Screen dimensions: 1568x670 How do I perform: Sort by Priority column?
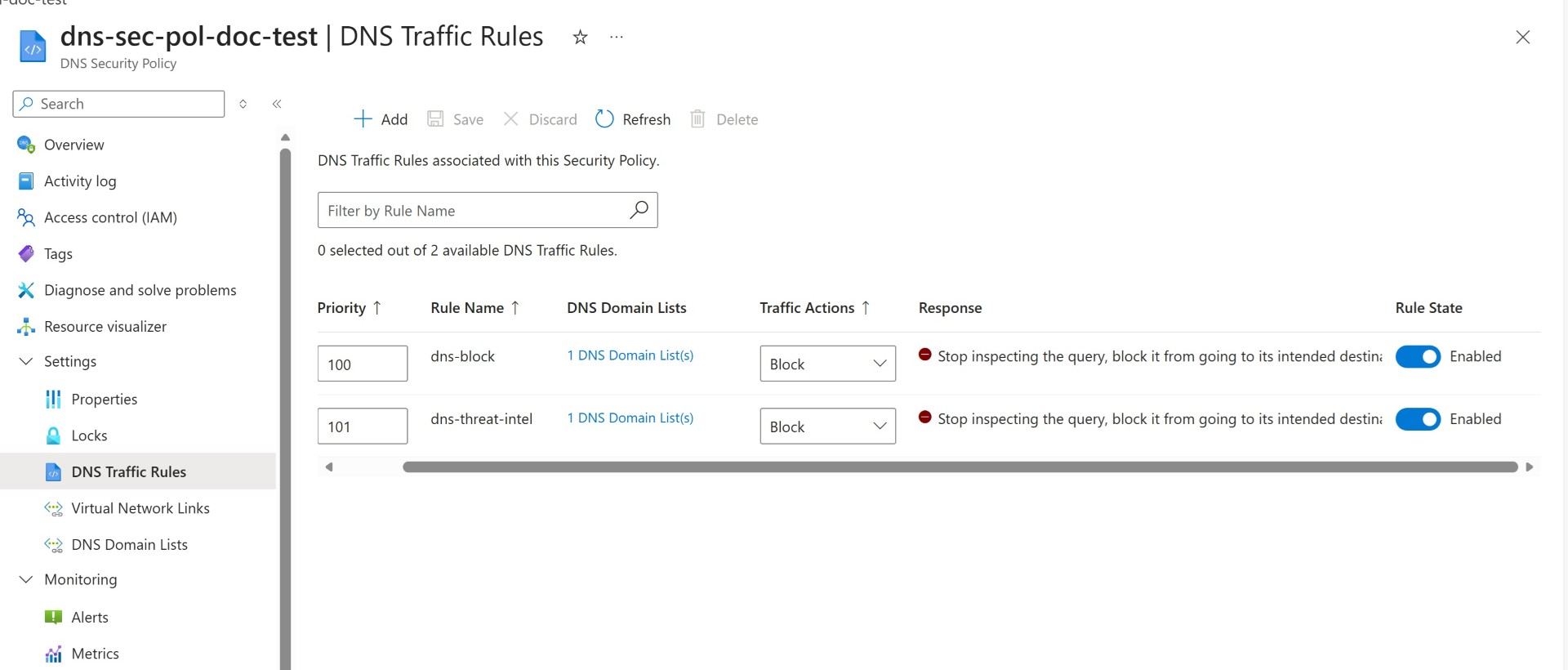click(x=350, y=308)
